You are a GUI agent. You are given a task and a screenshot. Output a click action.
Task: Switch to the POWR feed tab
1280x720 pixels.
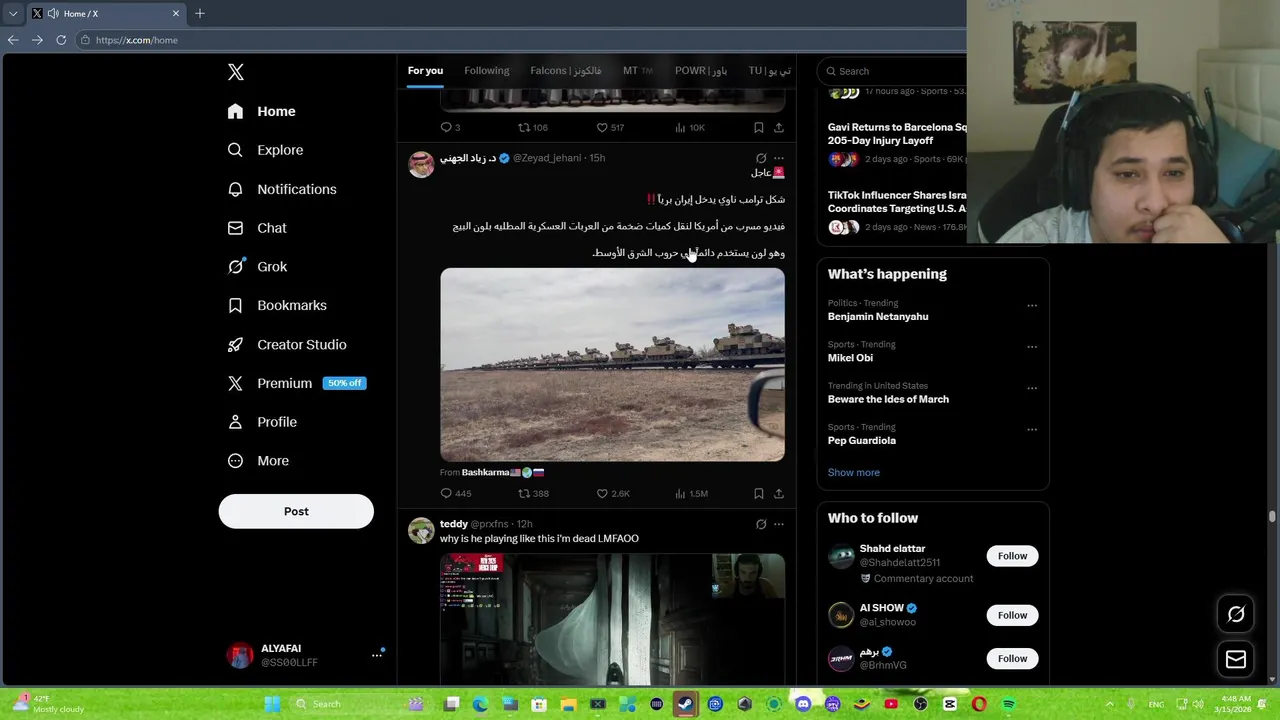pyautogui.click(x=701, y=71)
